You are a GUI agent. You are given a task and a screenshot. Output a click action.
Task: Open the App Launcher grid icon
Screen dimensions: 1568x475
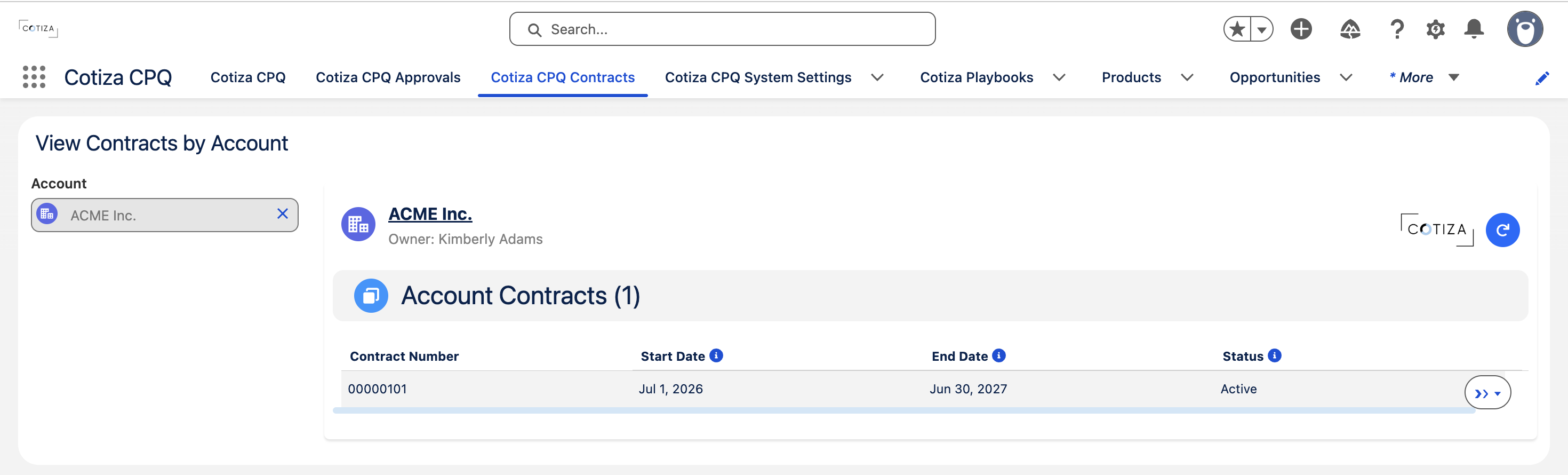(x=34, y=77)
